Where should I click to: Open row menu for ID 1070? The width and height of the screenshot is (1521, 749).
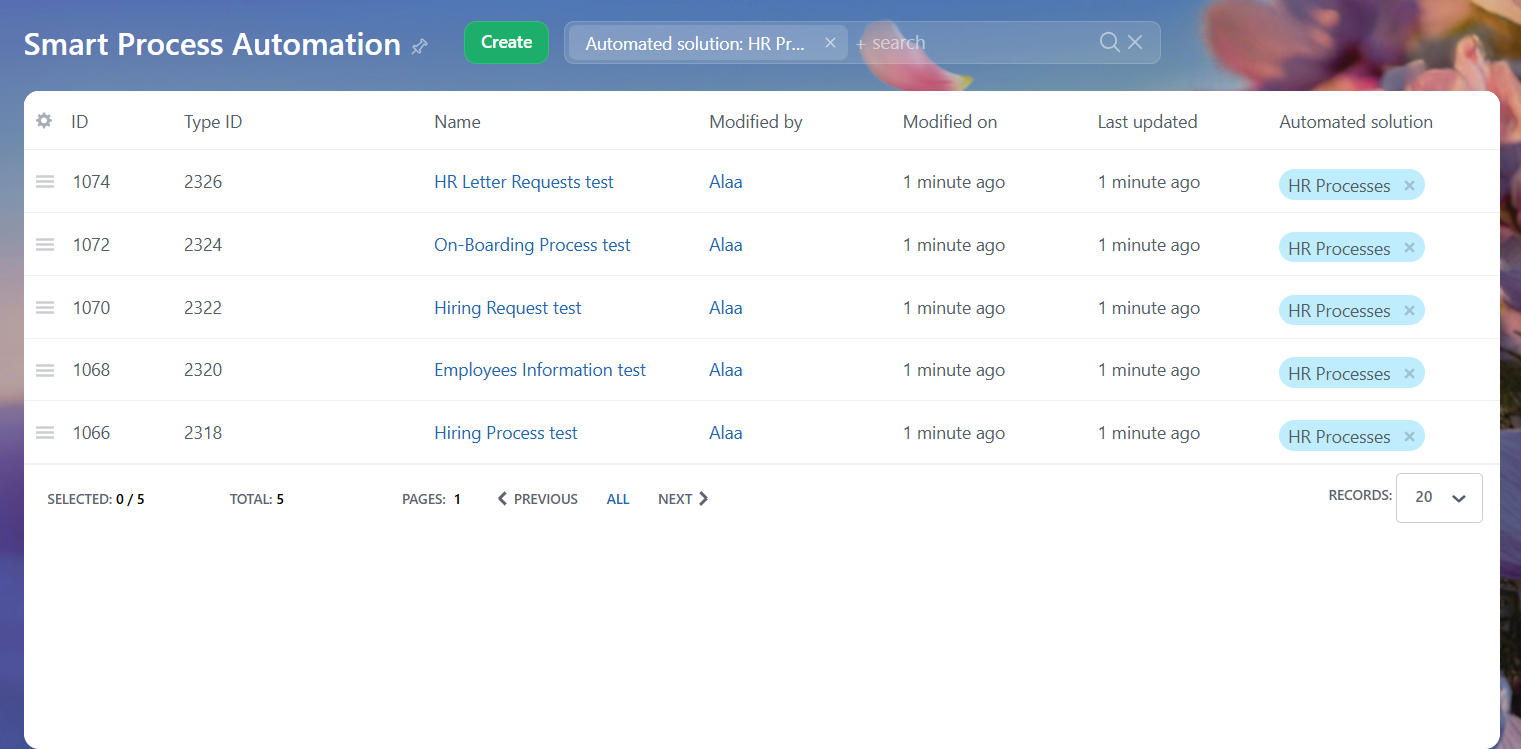tap(45, 308)
